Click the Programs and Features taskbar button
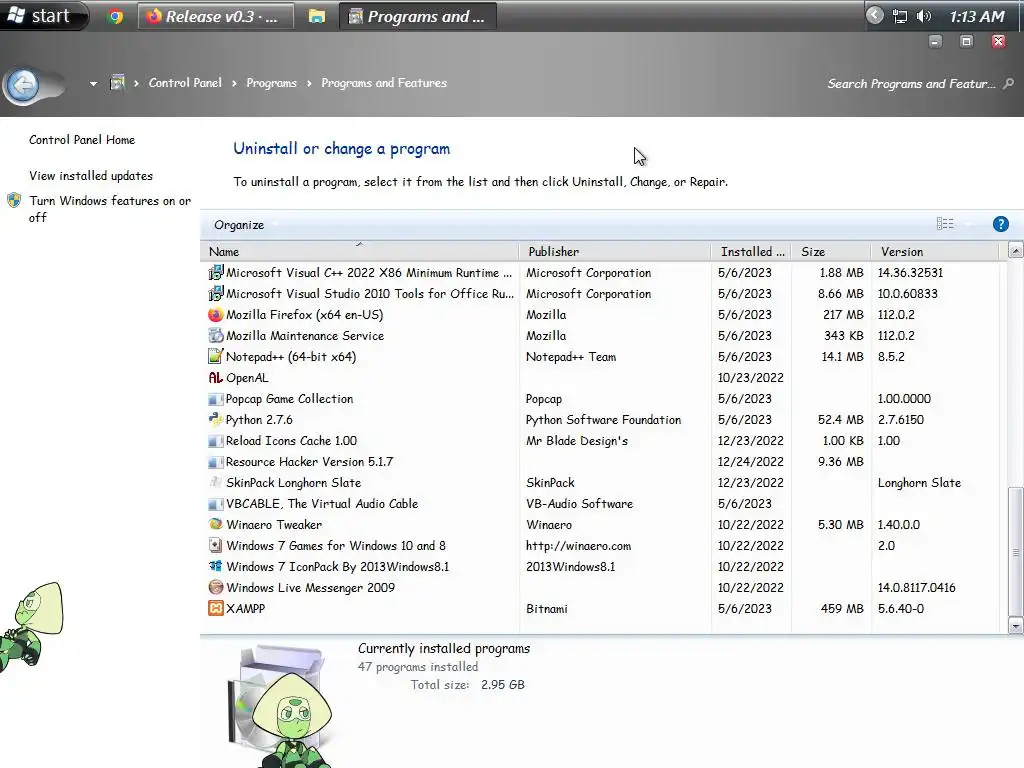This screenshot has width=1024, height=768. (418, 16)
